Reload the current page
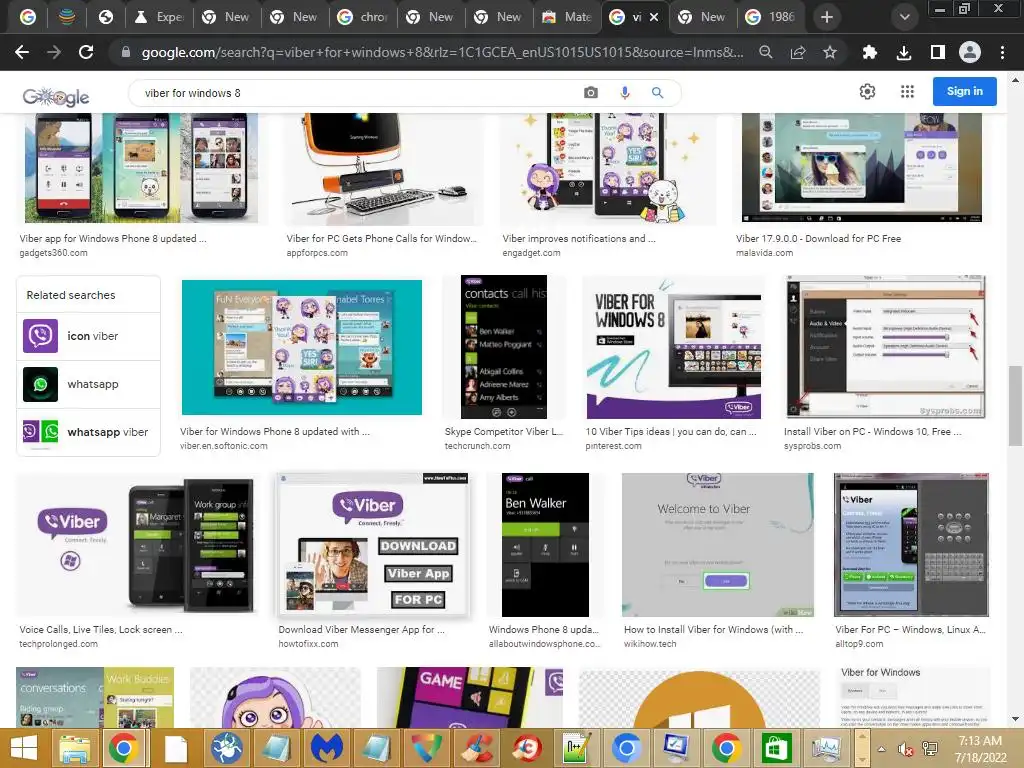1024x768 pixels. pos(86,52)
